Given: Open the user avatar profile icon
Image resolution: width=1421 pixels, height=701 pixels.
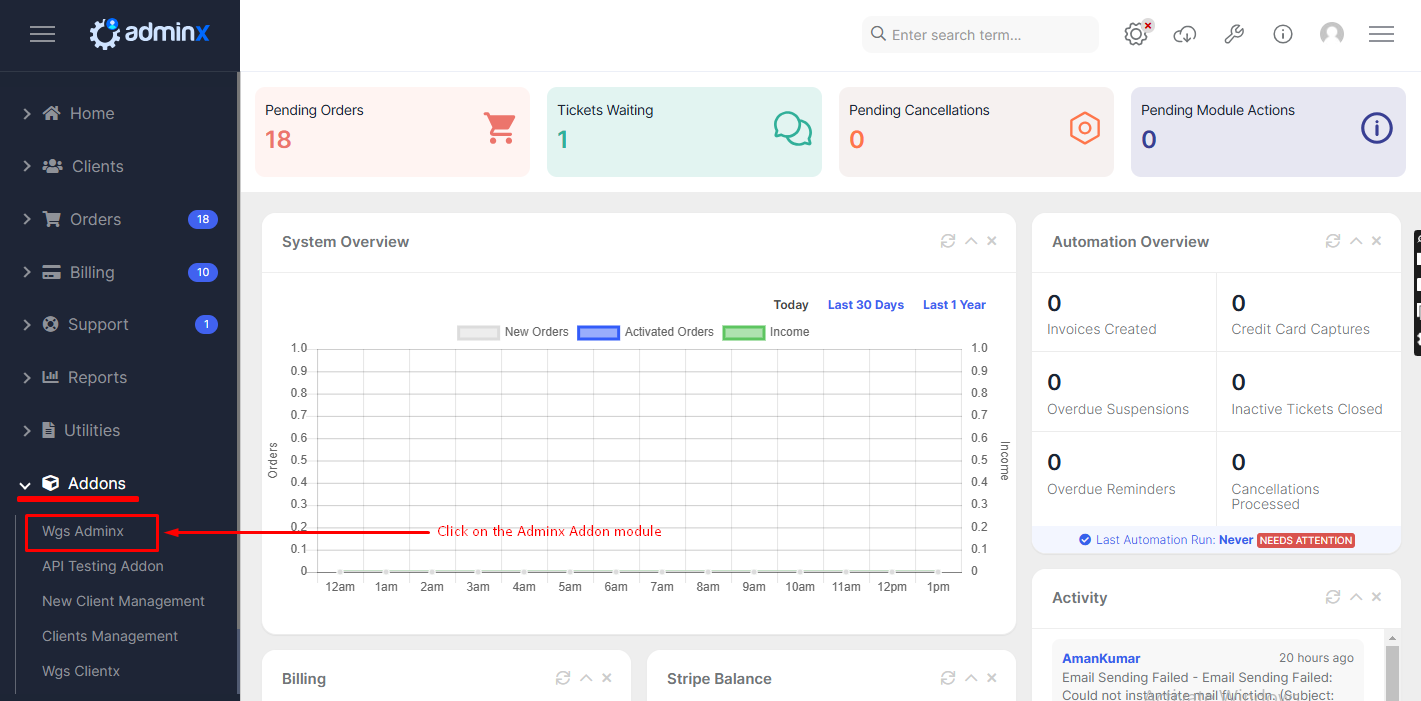Looking at the screenshot, I should (x=1332, y=34).
